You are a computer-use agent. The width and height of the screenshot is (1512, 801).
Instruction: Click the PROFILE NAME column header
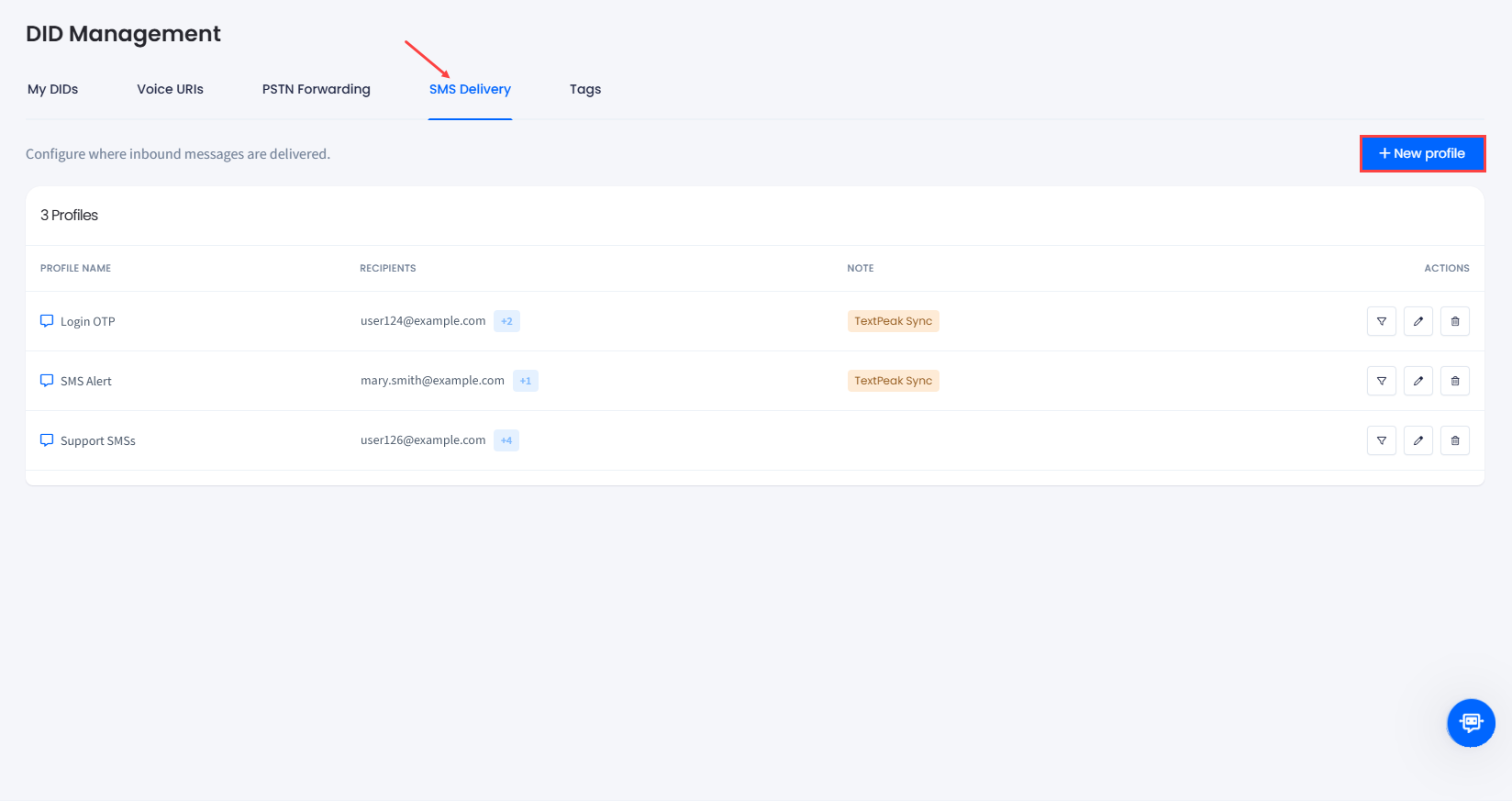pyautogui.click(x=75, y=268)
